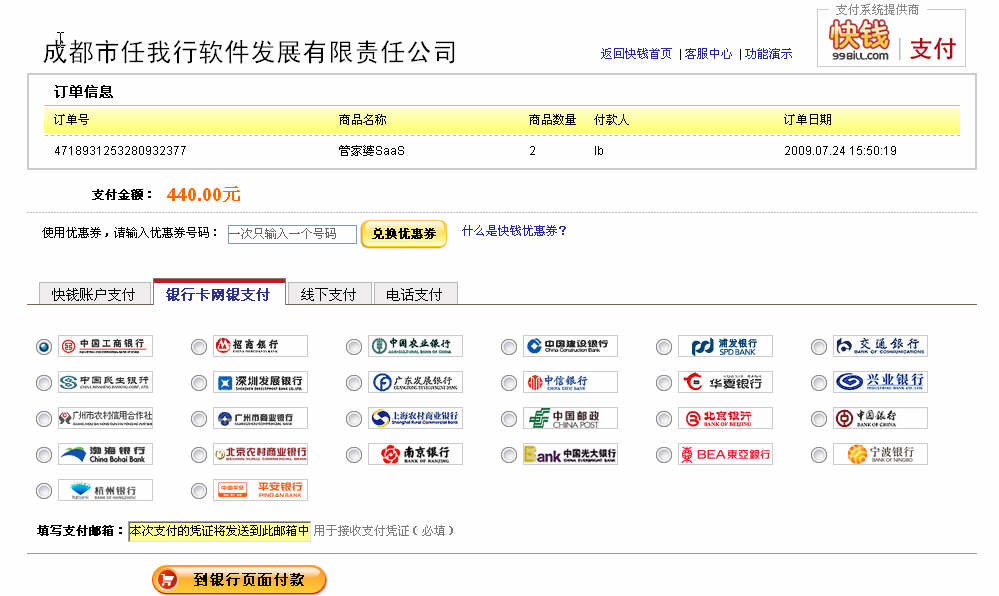Image resolution: width=999 pixels, height=596 pixels.
Task: Select the 杭州银行 radio button
Action: pyautogui.click(x=44, y=491)
